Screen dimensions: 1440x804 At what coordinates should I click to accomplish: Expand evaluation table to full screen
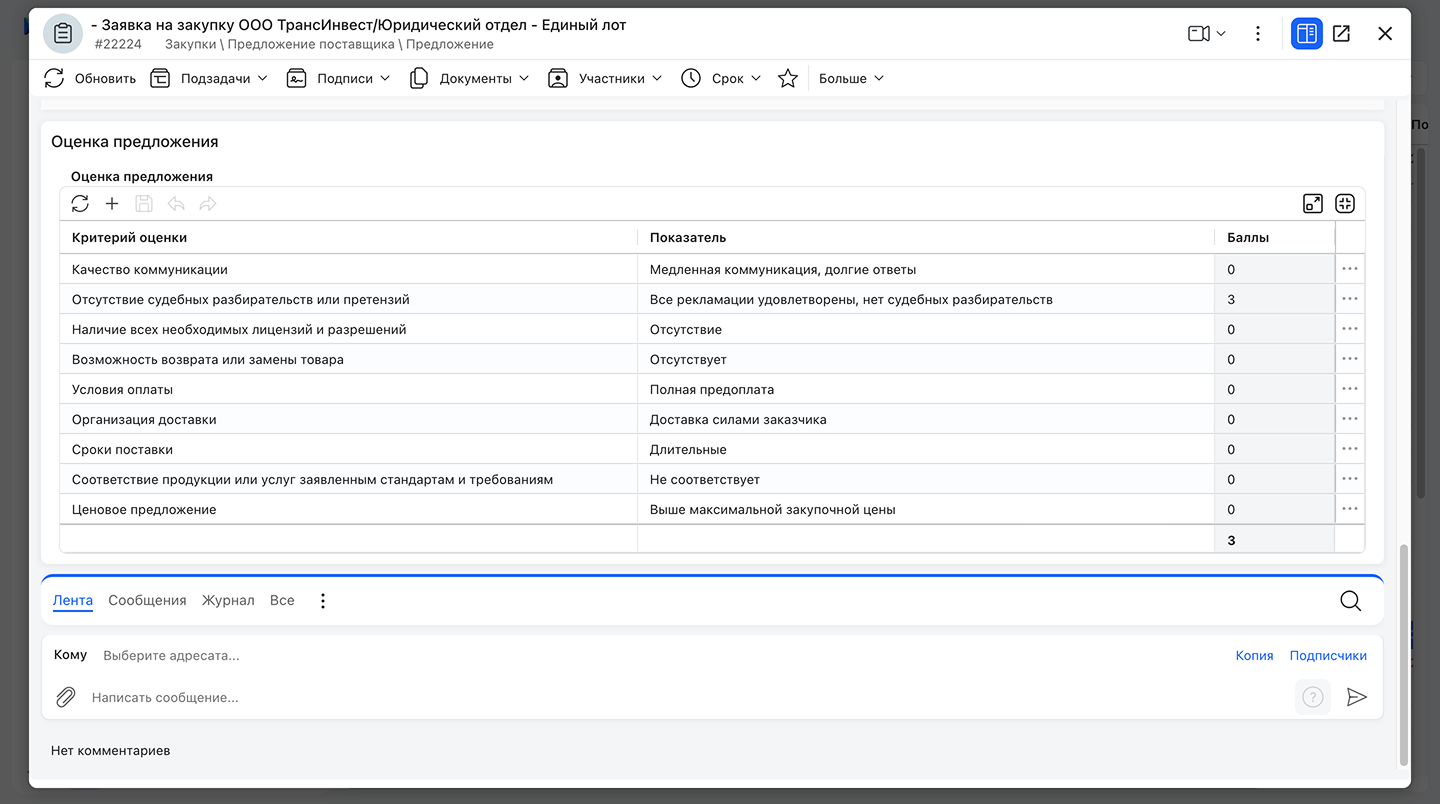(1313, 204)
